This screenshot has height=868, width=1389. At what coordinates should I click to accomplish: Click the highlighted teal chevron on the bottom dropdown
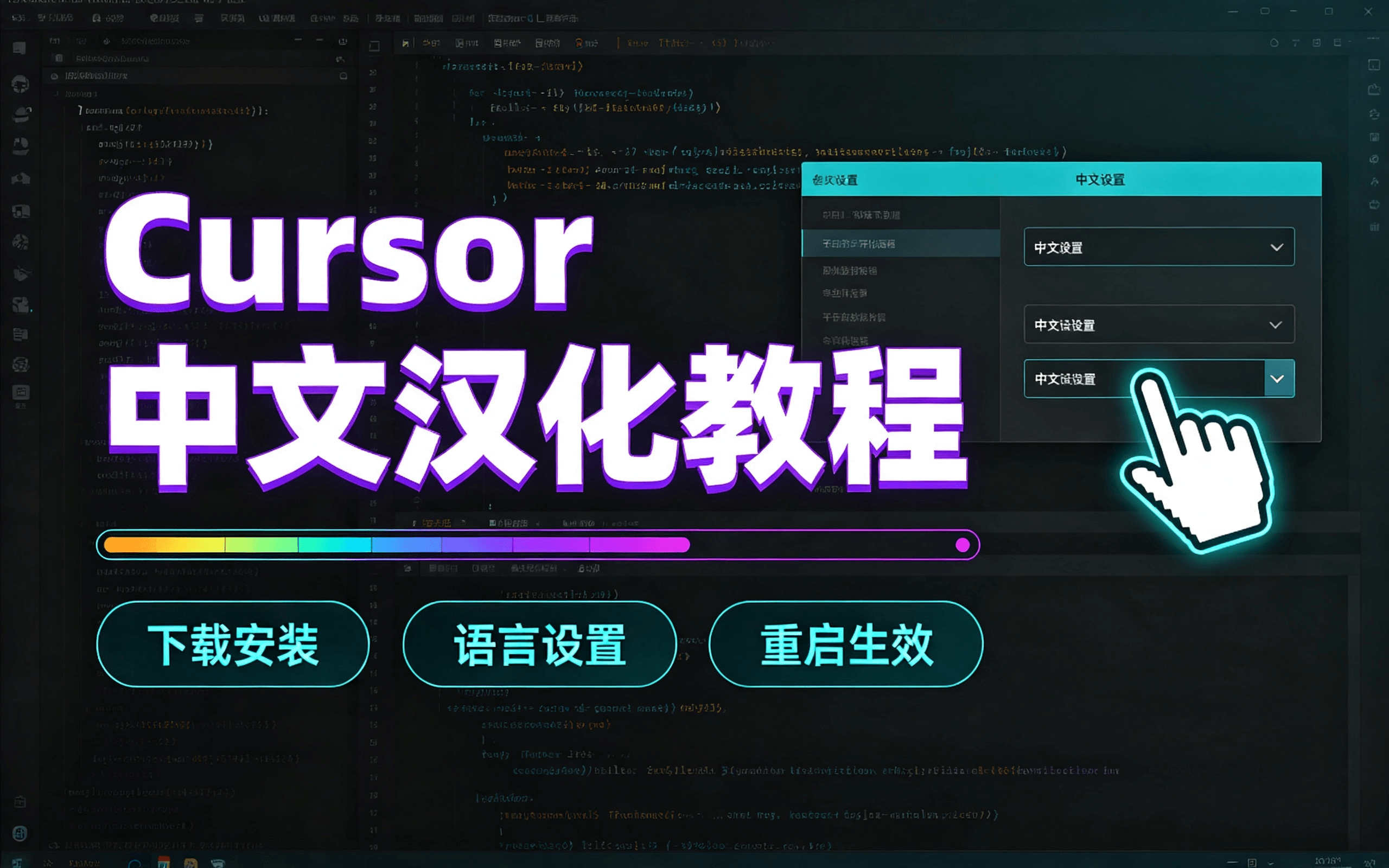pos(1279,378)
